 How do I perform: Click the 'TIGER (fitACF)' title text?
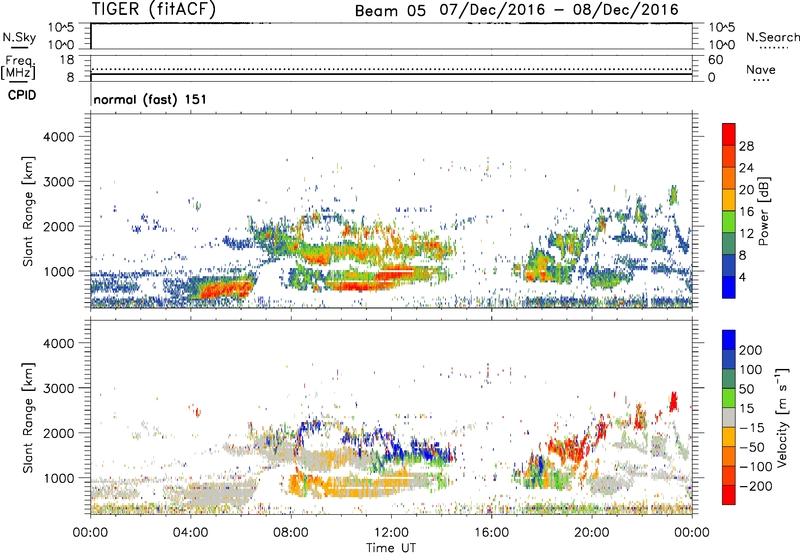click(154, 9)
